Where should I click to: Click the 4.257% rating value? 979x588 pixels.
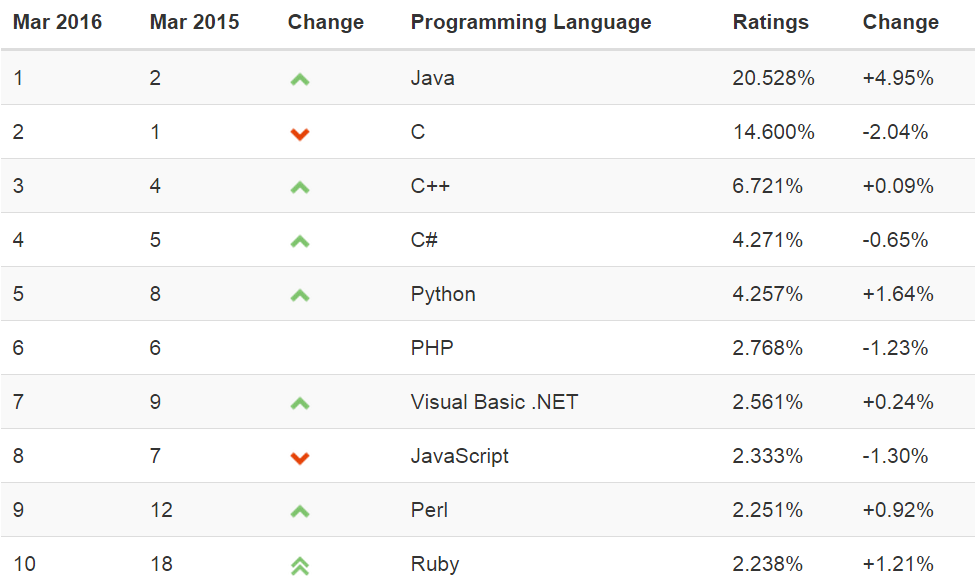767,294
